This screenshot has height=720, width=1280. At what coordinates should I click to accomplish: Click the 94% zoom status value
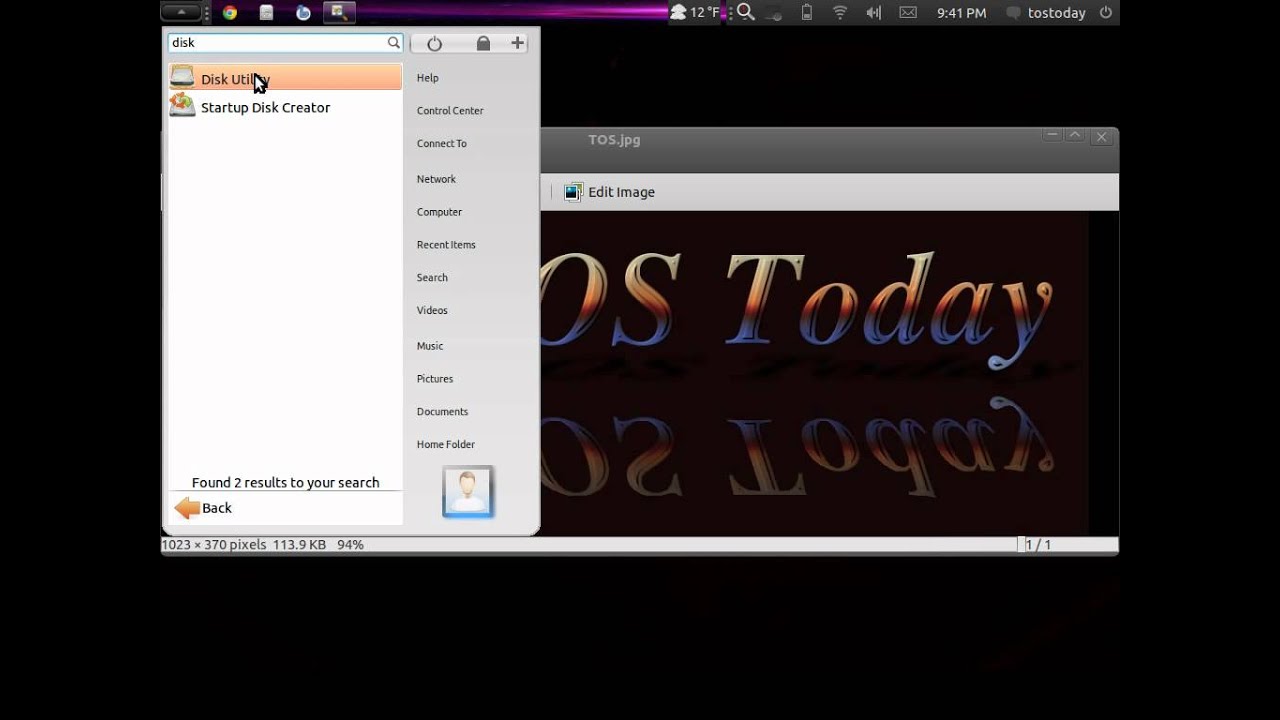tap(350, 545)
